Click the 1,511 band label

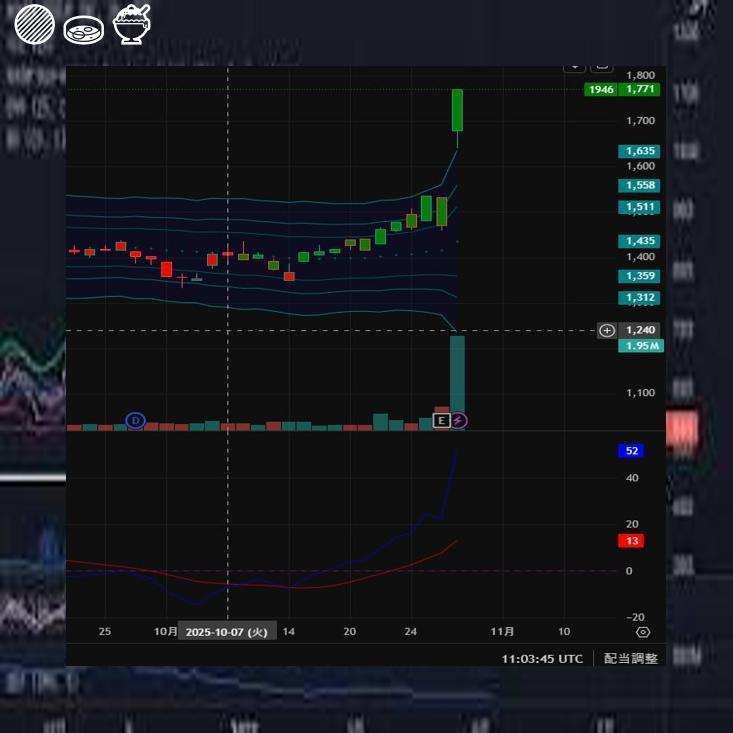640,207
